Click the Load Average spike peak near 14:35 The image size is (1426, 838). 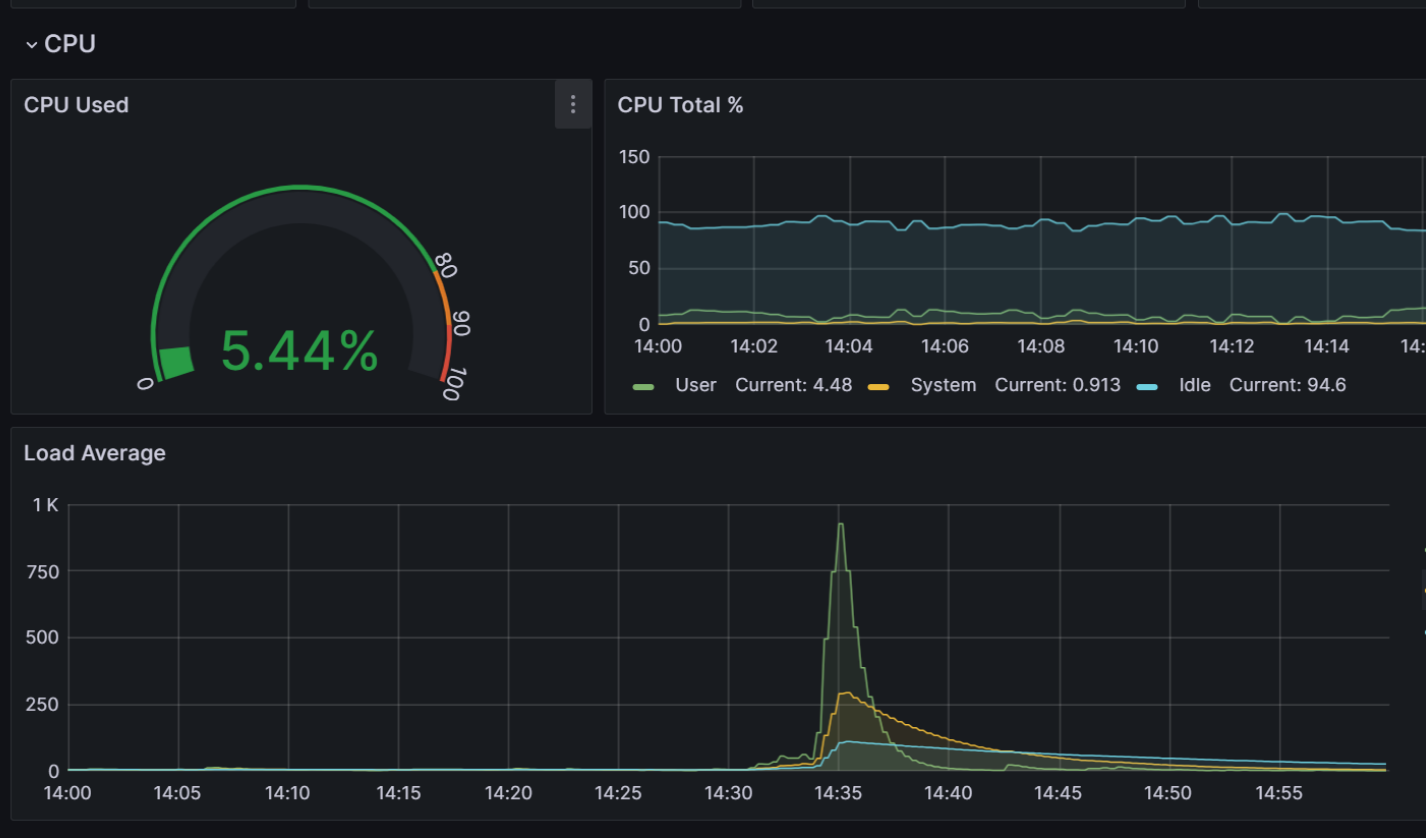coord(841,524)
